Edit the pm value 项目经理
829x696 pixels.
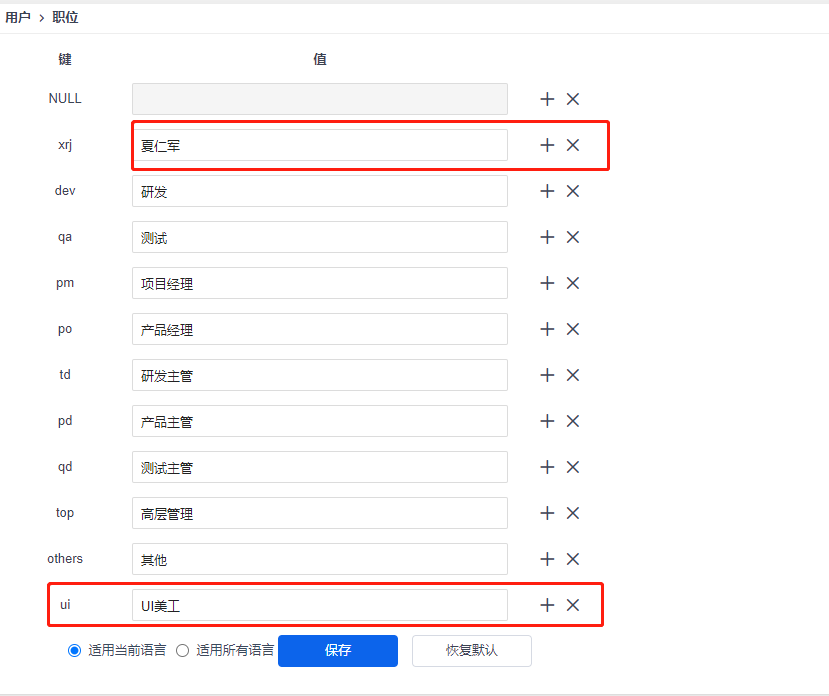[320, 283]
